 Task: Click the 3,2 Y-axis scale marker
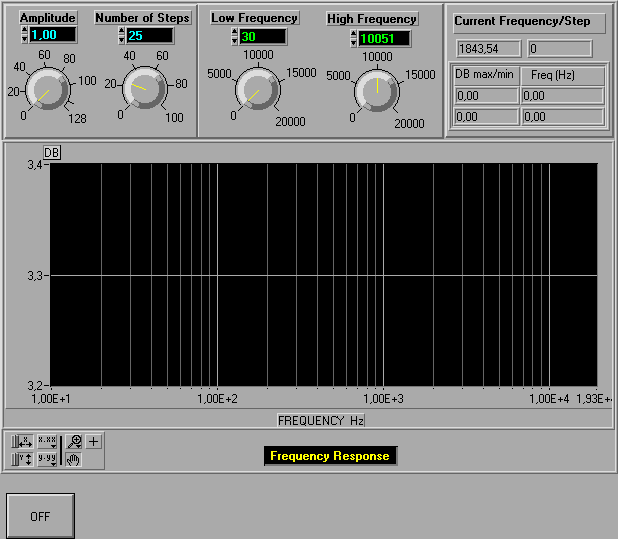[35, 385]
